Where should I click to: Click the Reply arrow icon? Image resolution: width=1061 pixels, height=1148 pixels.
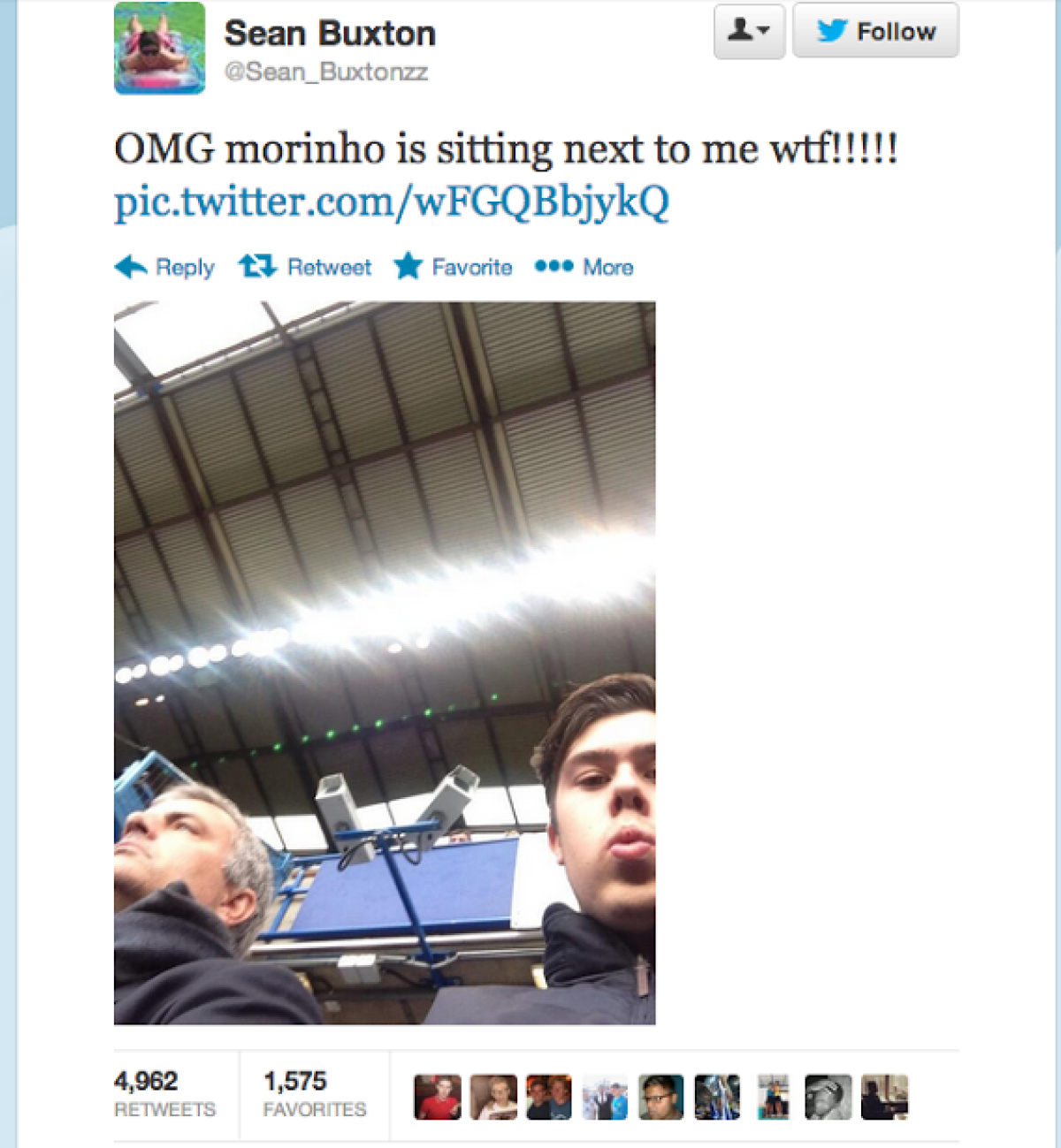(x=131, y=267)
